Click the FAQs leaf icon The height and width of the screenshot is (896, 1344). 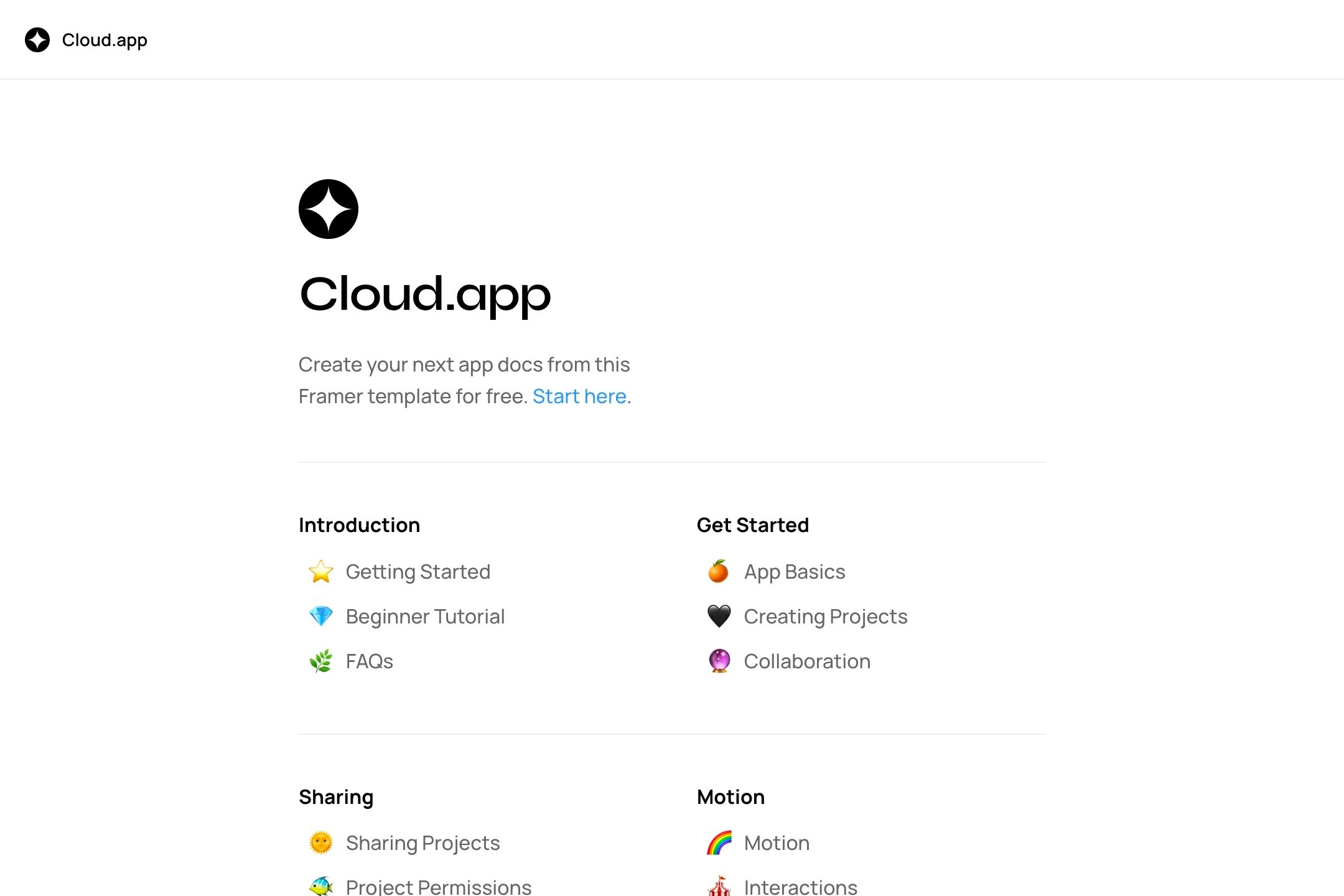pos(319,661)
